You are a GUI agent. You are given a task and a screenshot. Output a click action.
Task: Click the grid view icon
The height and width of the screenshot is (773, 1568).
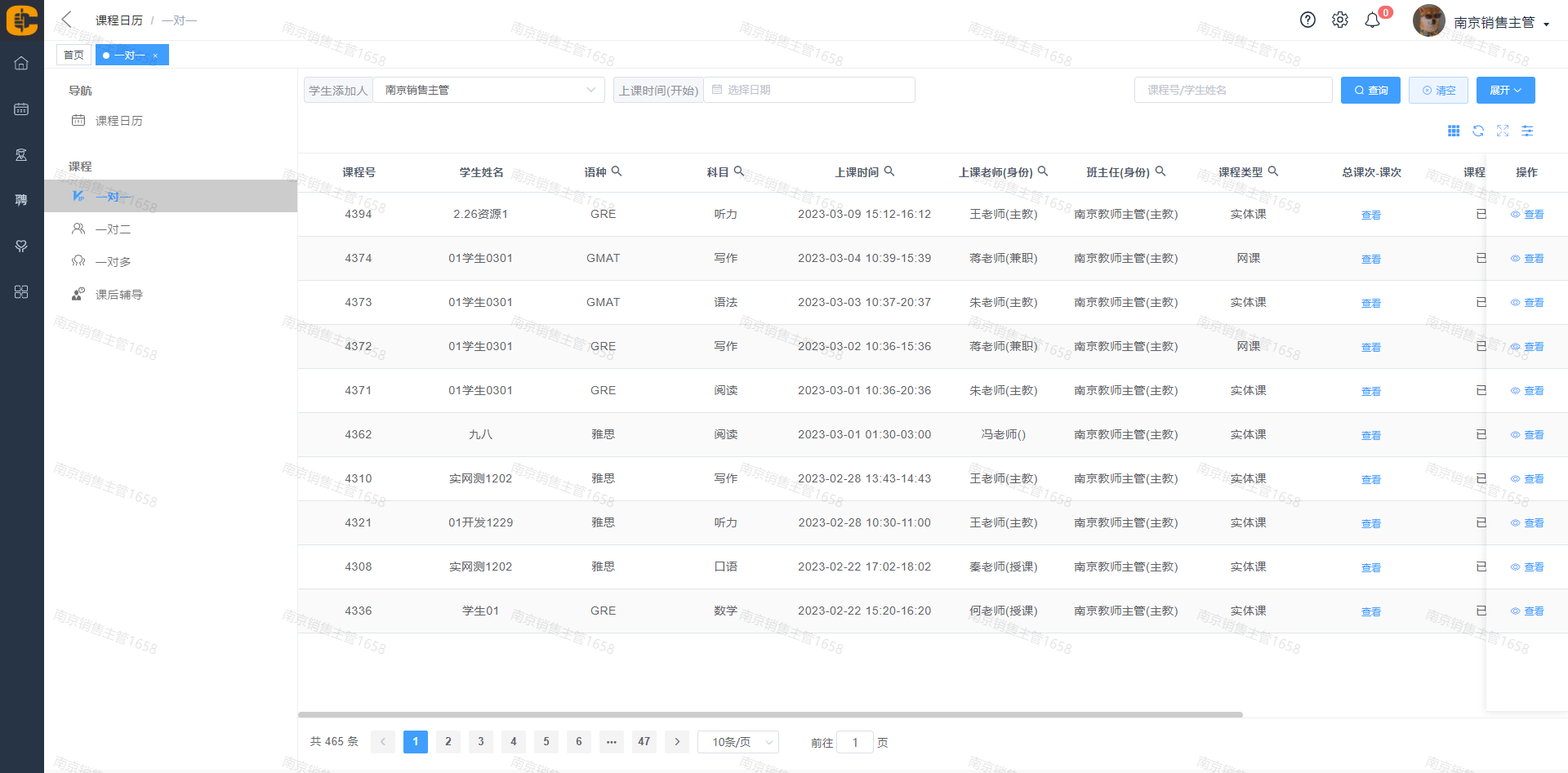tap(1454, 131)
